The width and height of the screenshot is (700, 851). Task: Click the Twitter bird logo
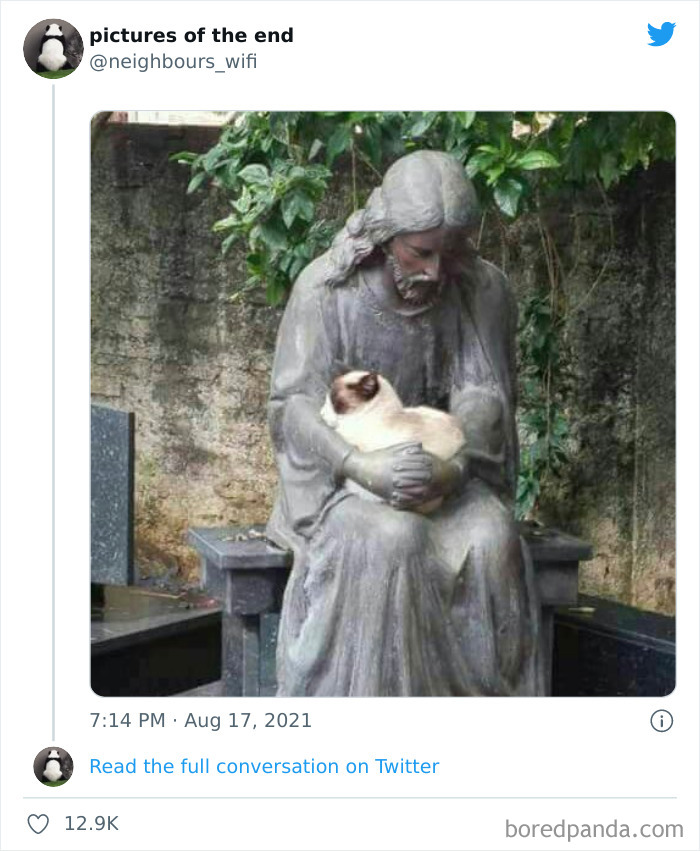(662, 34)
